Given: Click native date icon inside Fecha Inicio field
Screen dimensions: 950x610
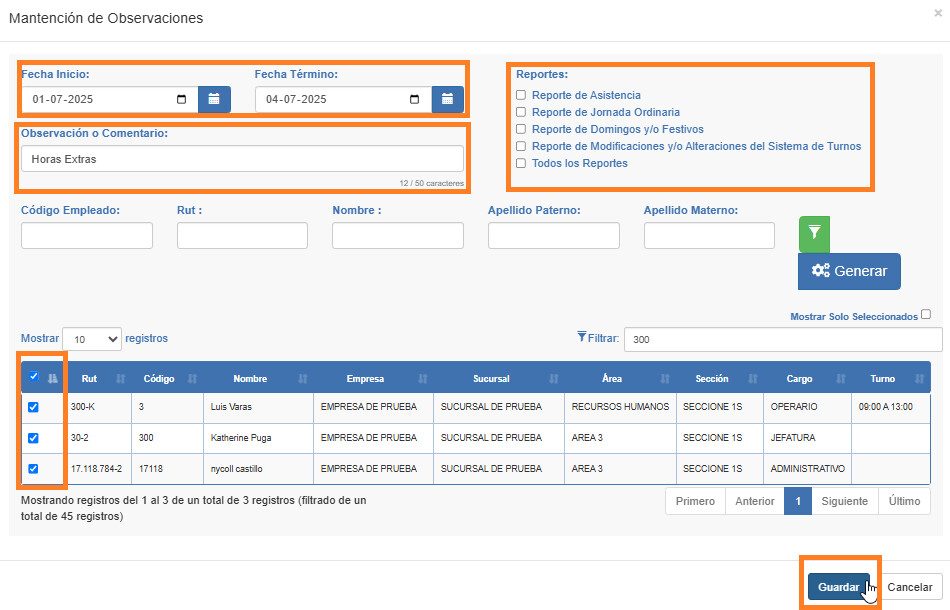Looking at the screenshot, I should (x=181, y=99).
